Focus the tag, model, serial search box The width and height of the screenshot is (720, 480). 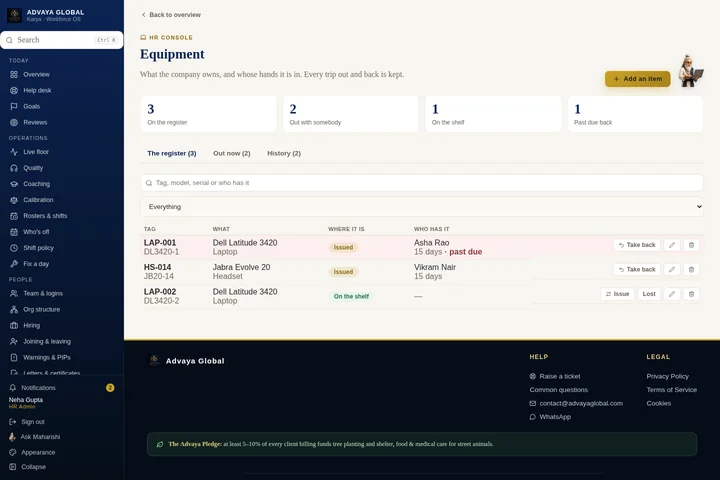tap(422, 183)
